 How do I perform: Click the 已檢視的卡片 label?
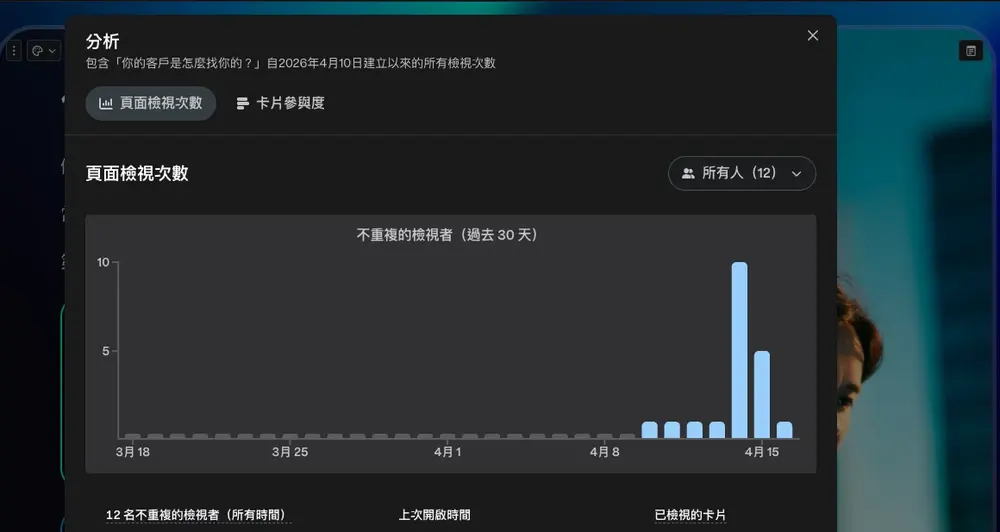690,515
